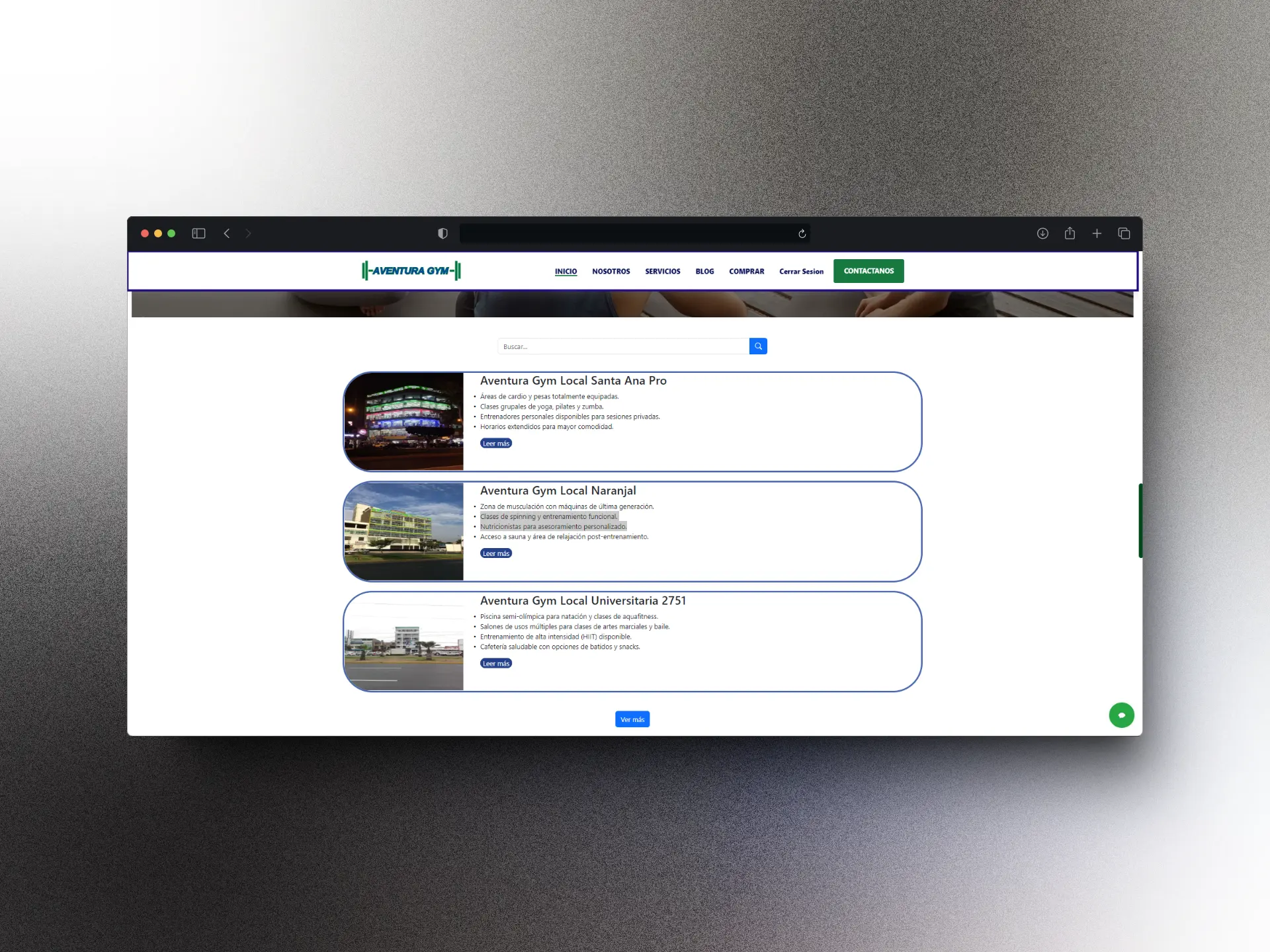The width and height of the screenshot is (1270, 952).
Task: Open the downloads icon in the toolbar
Action: (x=1042, y=233)
